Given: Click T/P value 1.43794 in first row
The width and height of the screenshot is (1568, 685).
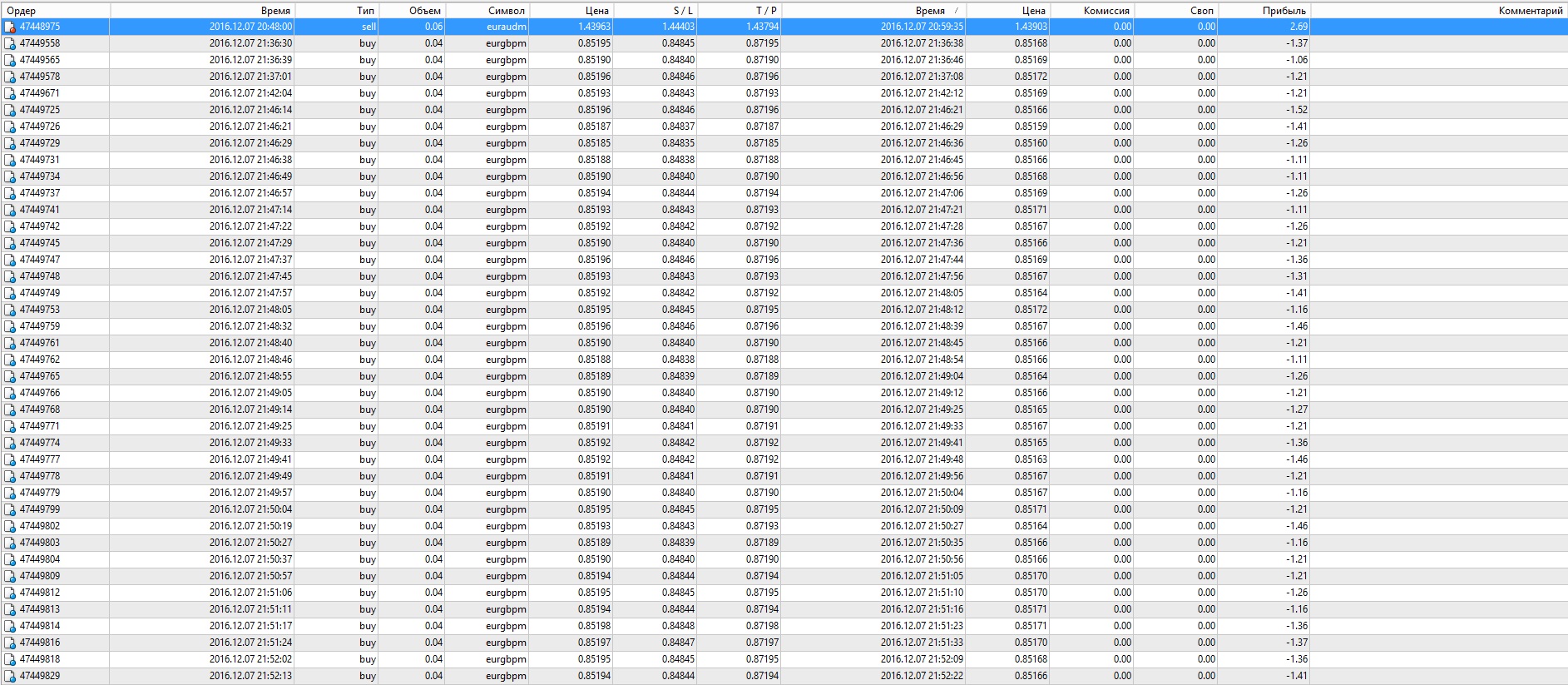Looking at the screenshot, I should 762,27.
